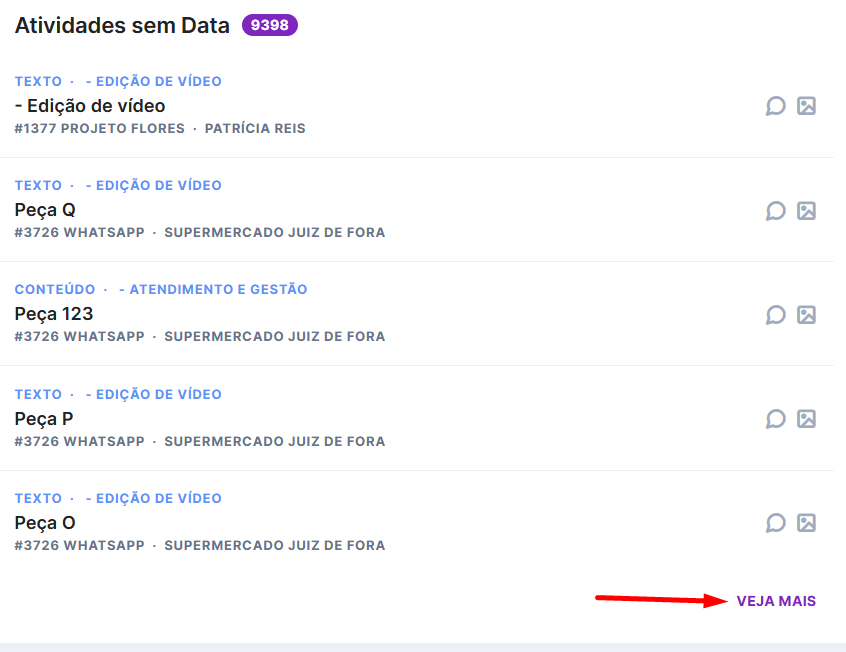The image size is (846, 652).
Task: Click '#3726 WHATSAPP' under Peça 123
Action: pyautogui.click(x=79, y=337)
